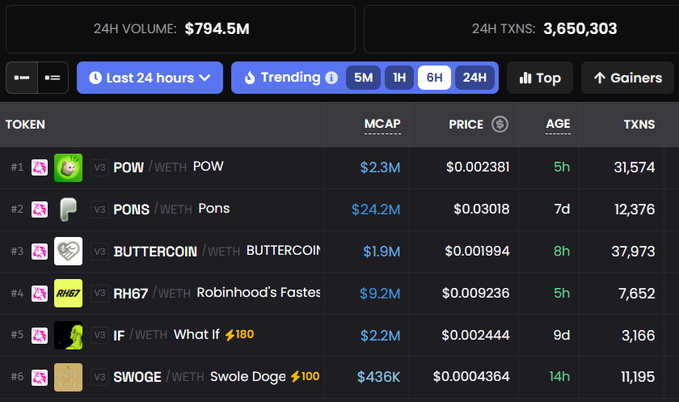Click the 24H VOLUME $794.5M panel
Screen dimensions: 679x402
181,29
